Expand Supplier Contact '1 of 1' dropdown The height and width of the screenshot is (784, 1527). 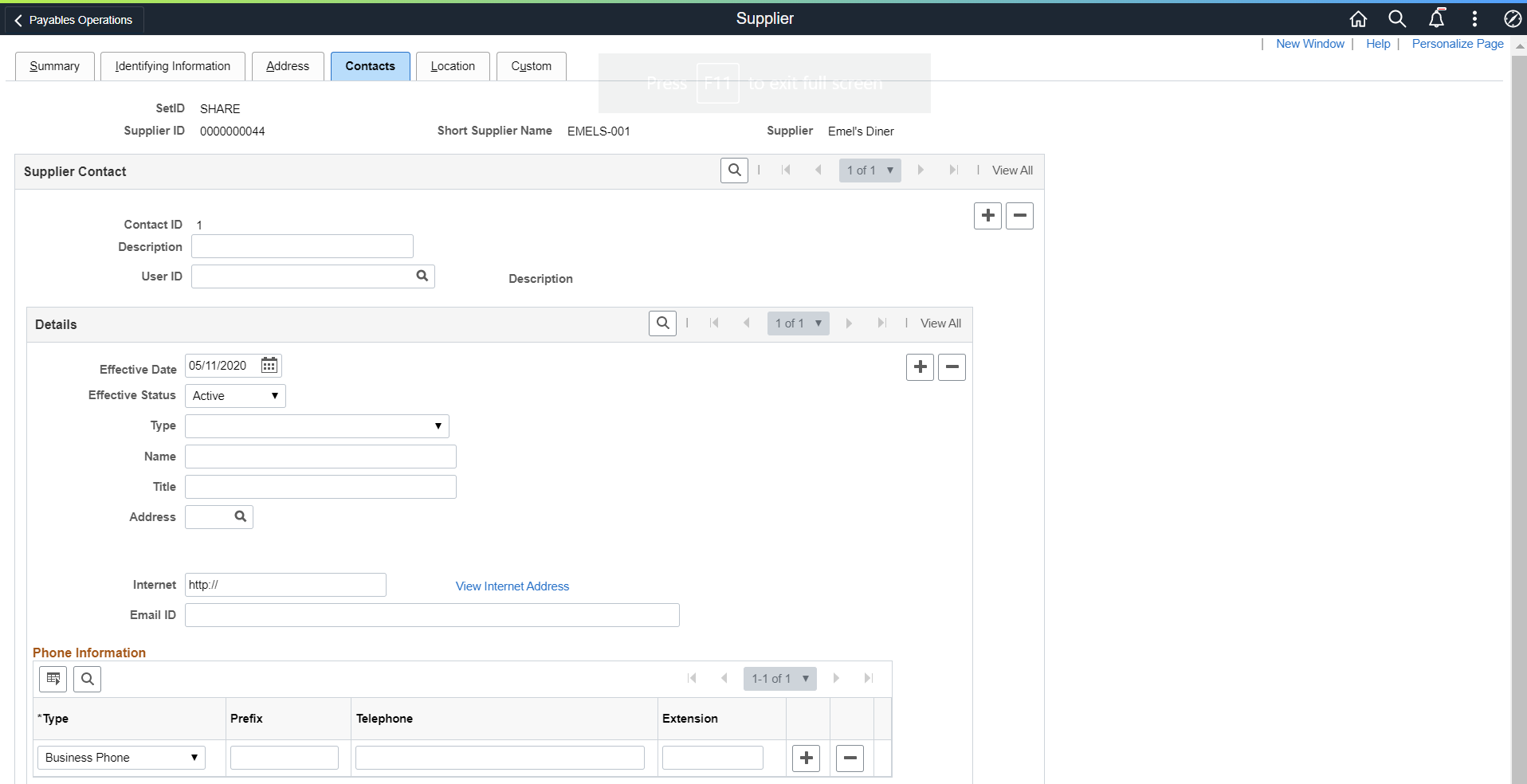tap(869, 171)
